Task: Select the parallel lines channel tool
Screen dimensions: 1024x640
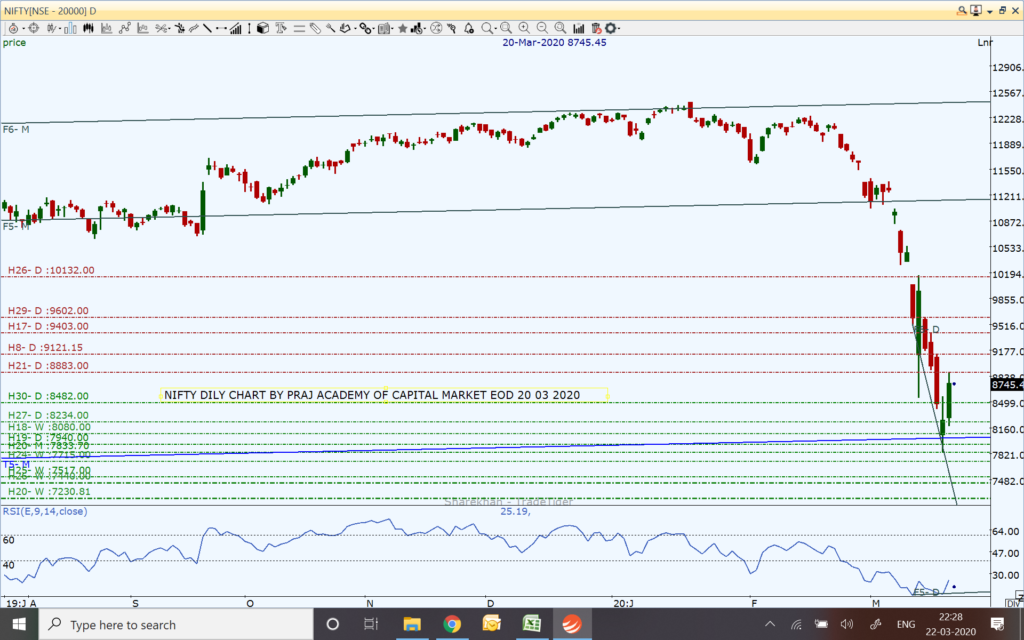Action: coord(299,28)
